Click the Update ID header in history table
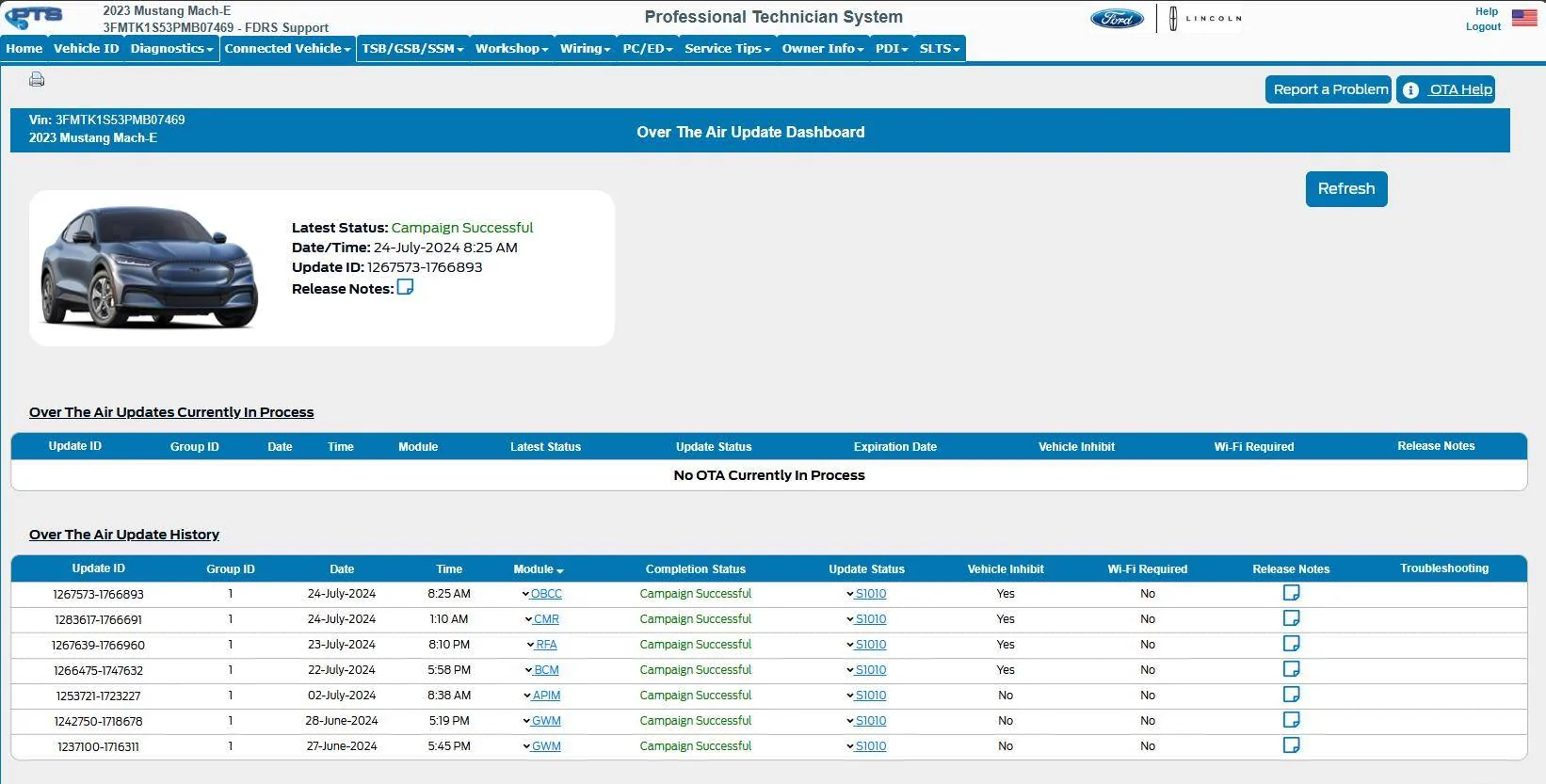This screenshot has height=784, width=1546. 99,568
